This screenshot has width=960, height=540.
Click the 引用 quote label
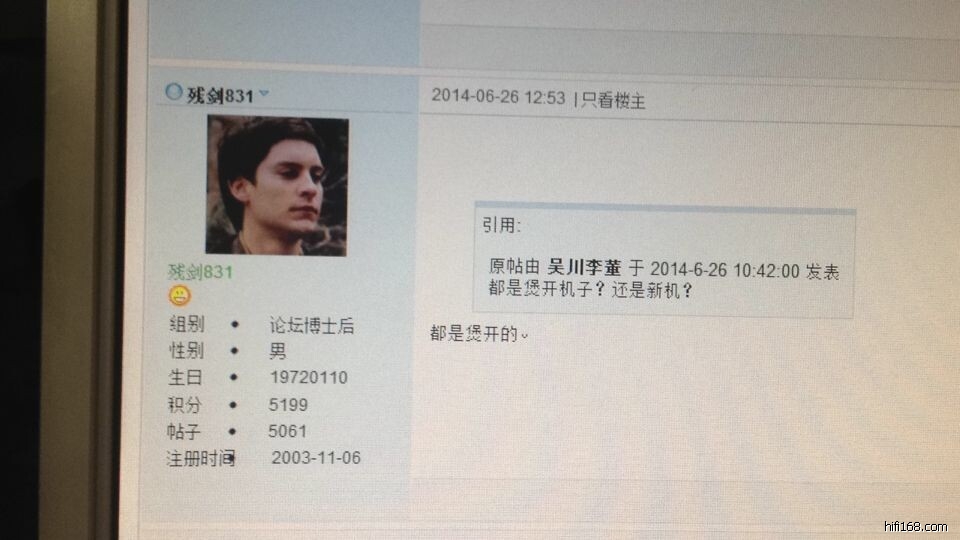tap(501, 225)
